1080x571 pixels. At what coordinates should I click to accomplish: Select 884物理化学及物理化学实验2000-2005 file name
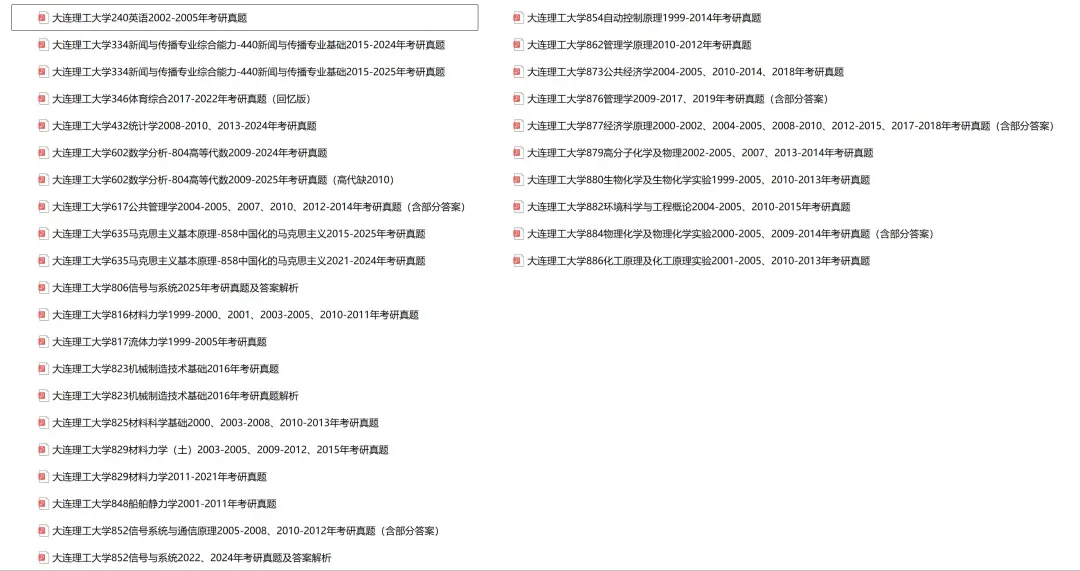tap(730, 233)
